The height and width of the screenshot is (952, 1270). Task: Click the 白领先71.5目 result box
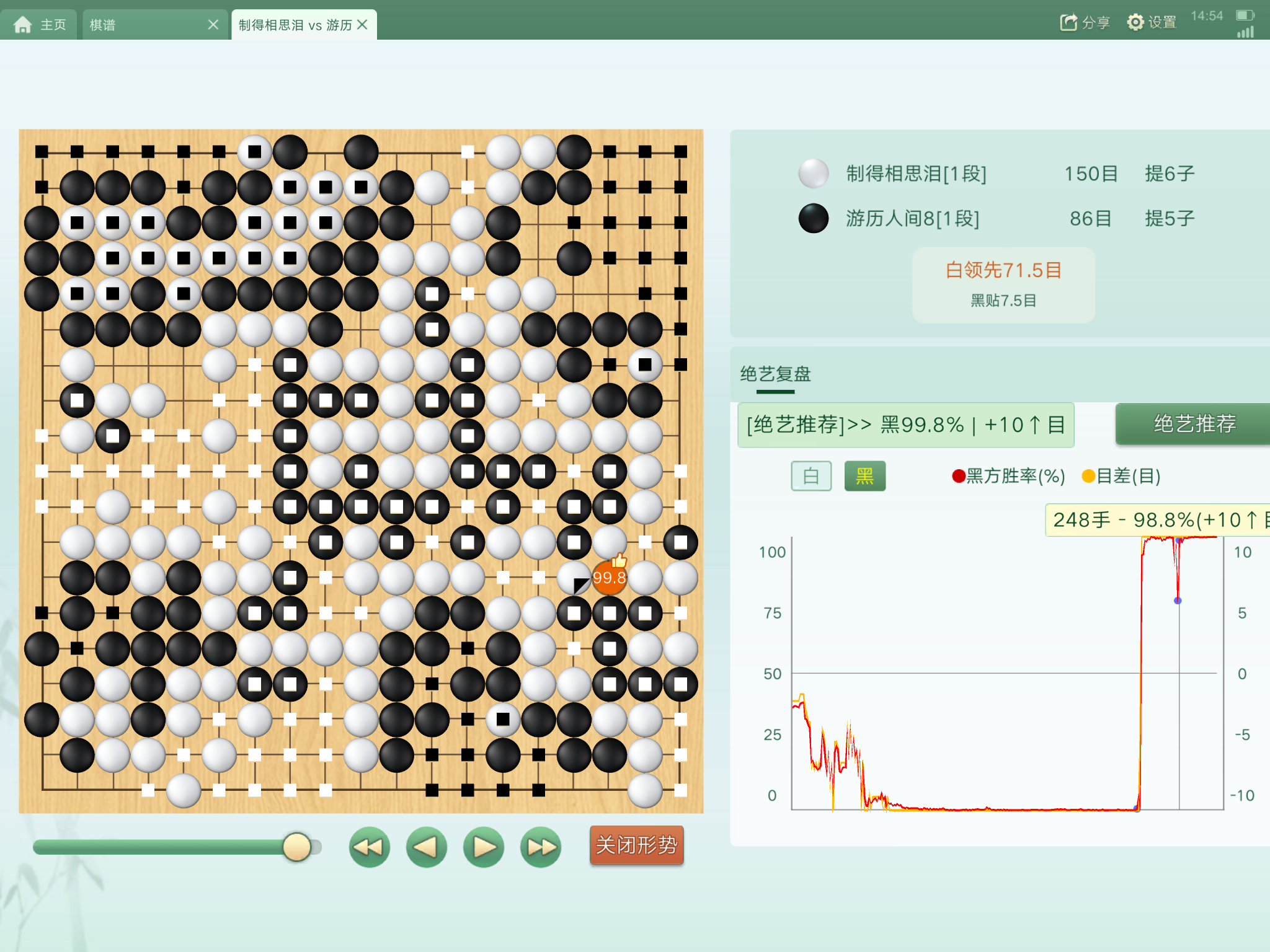click(x=1003, y=285)
